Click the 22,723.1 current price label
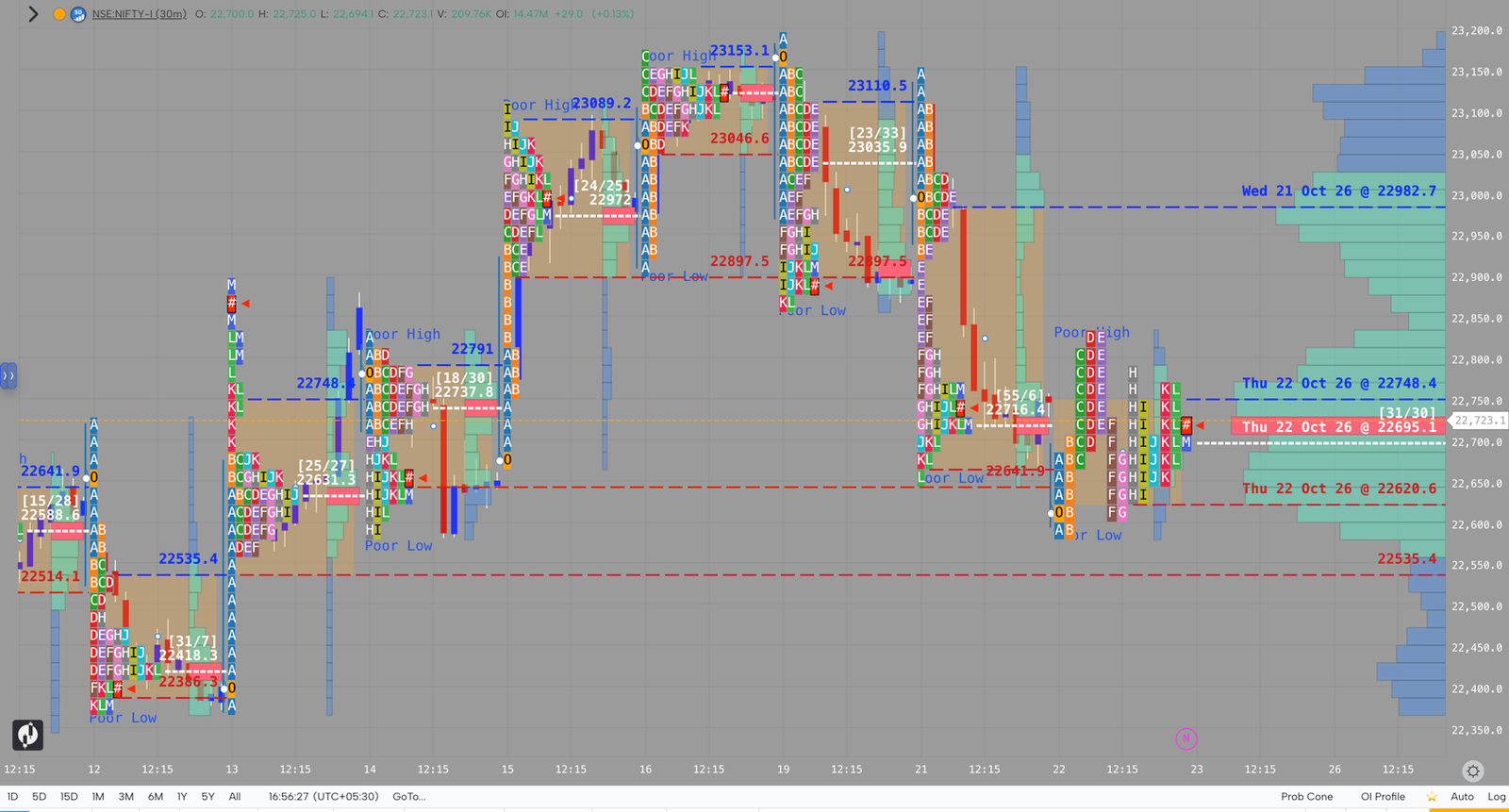 tap(1479, 421)
